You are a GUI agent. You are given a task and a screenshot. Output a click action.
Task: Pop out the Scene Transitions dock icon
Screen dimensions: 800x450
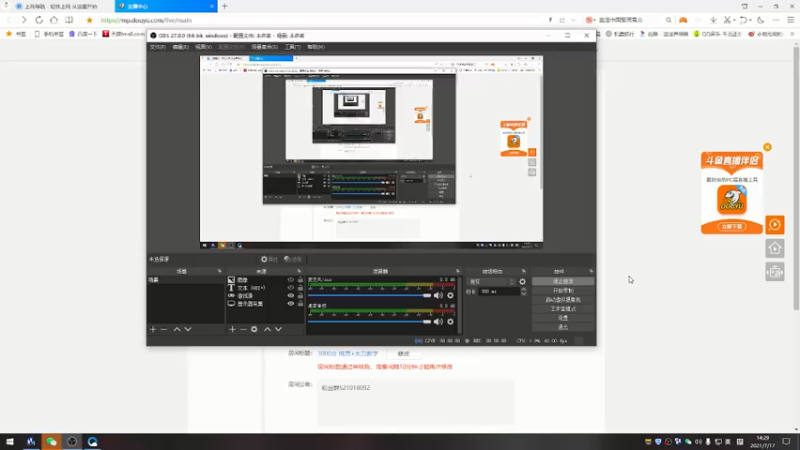[523, 271]
